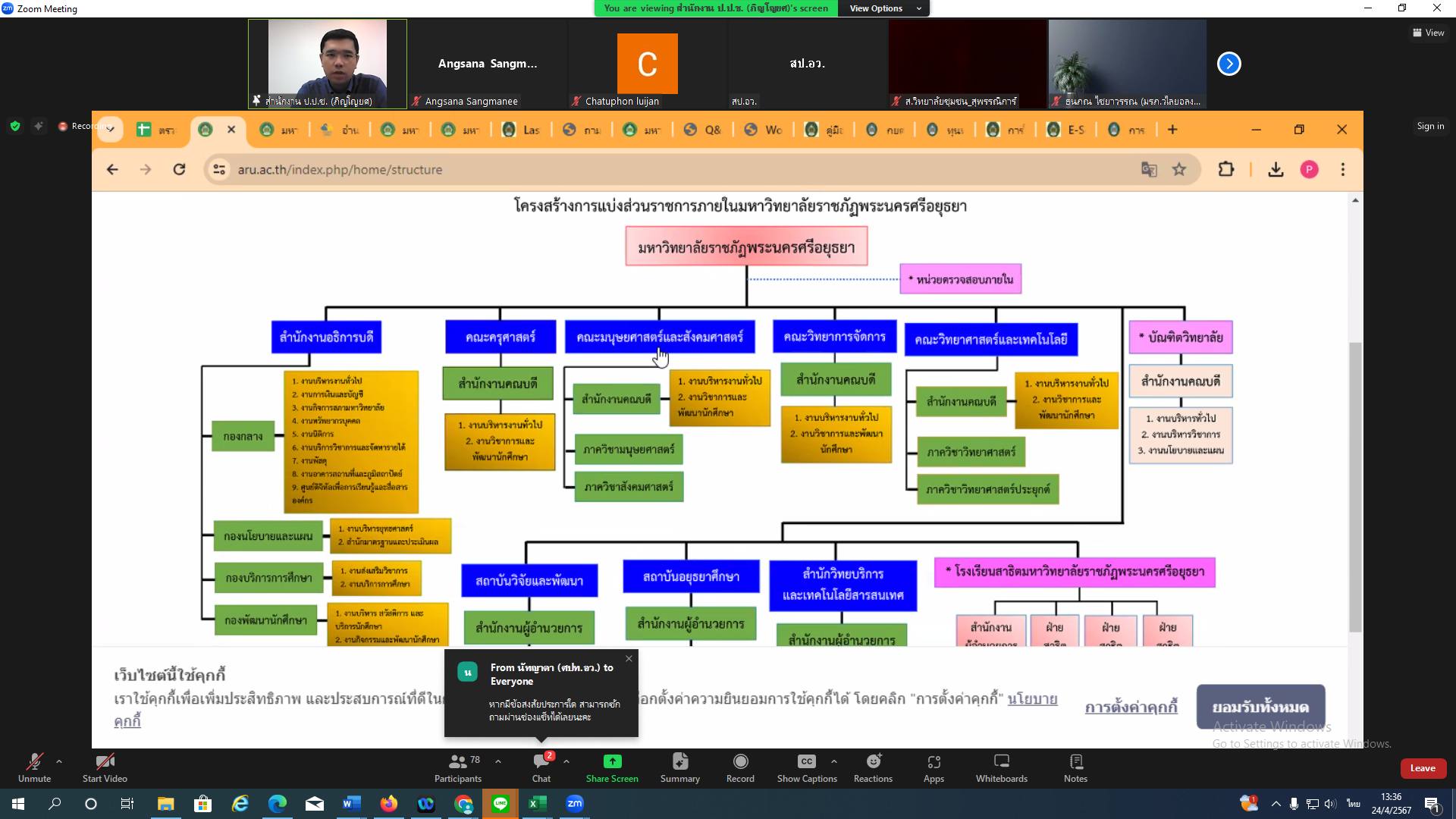This screenshot has width=1456, height=819.
Task: Reload the aru.ac.th page
Action: [179, 170]
